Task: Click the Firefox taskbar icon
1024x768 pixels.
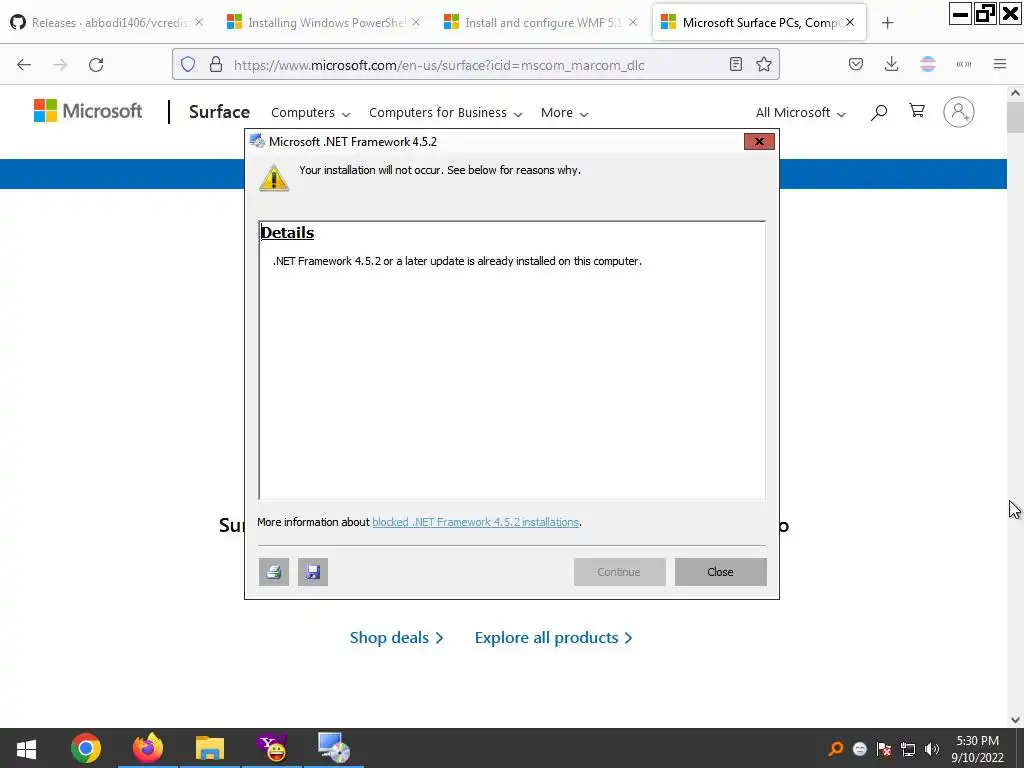Action: (x=148, y=748)
